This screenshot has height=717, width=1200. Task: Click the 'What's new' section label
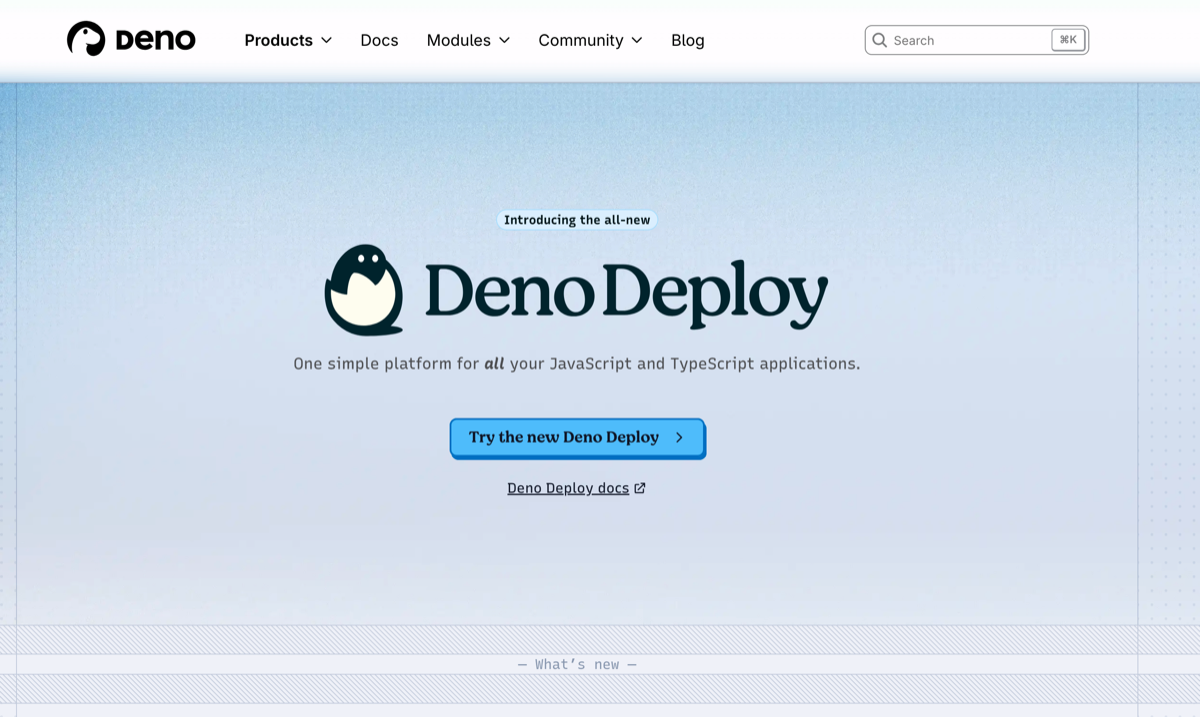[x=577, y=663]
